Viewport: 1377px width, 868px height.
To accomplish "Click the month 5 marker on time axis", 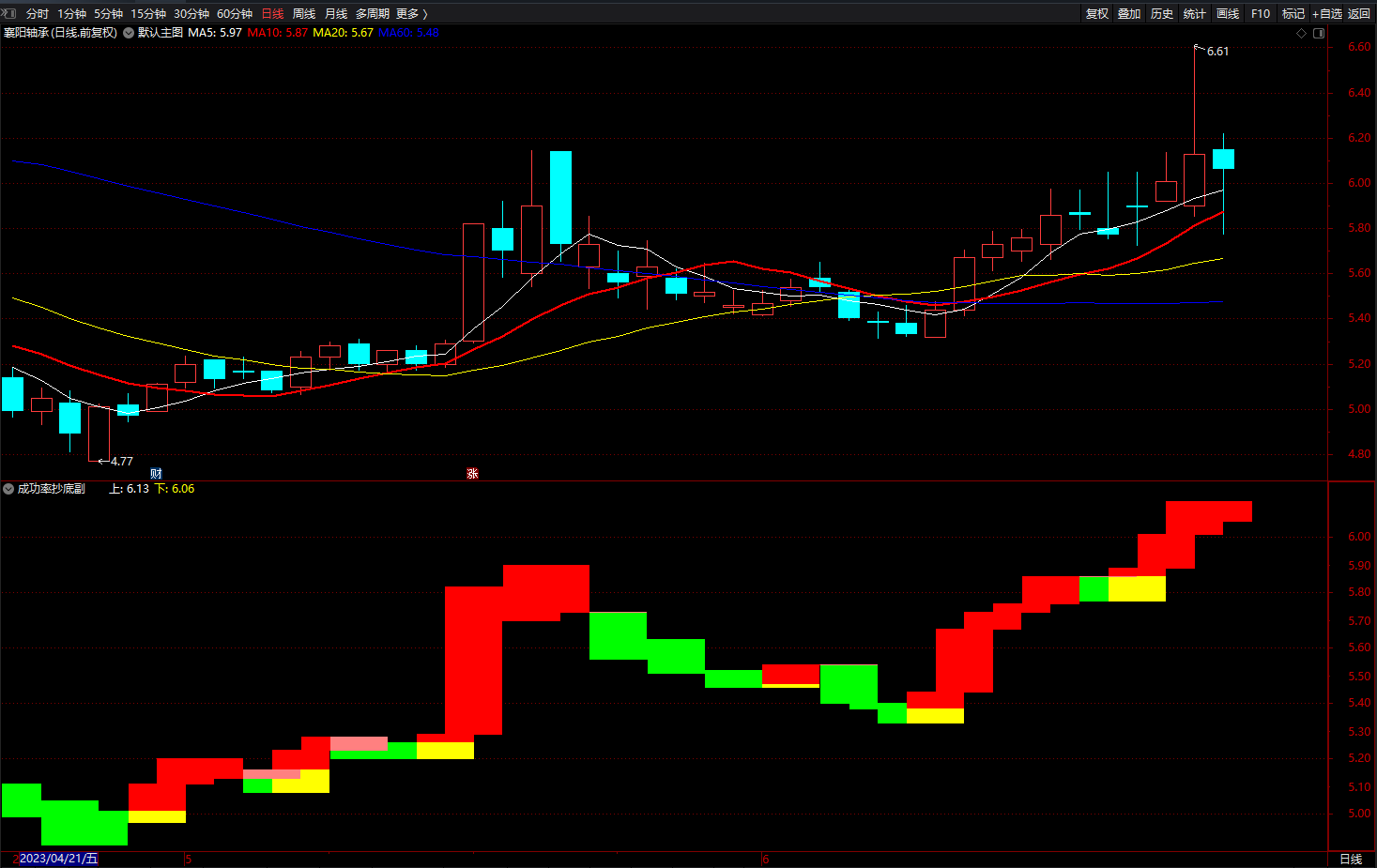I will pos(189,860).
